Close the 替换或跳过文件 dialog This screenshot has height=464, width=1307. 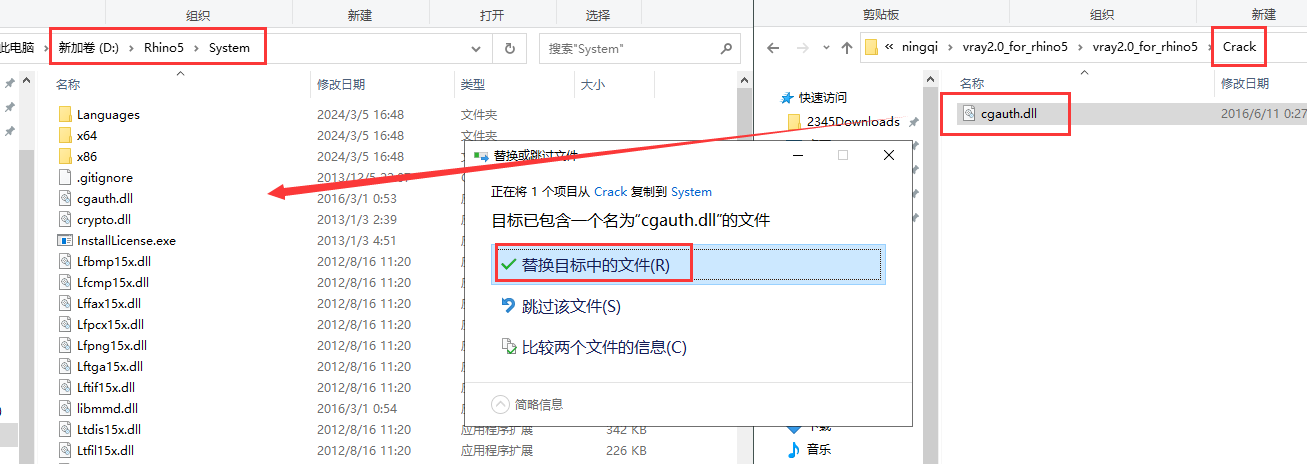tap(889, 155)
